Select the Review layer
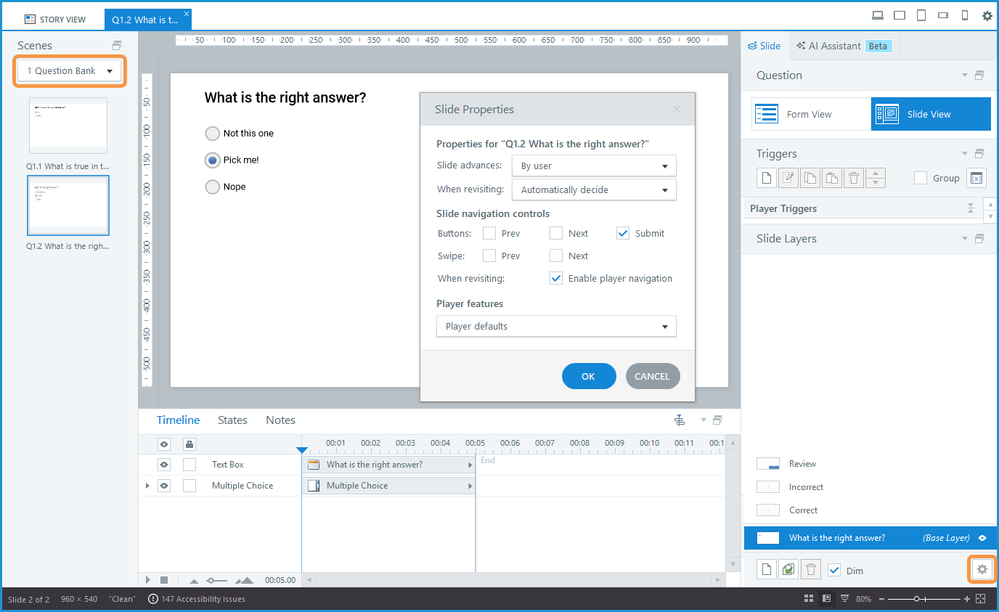This screenshot has width=999, height=612. pos(802,464)
